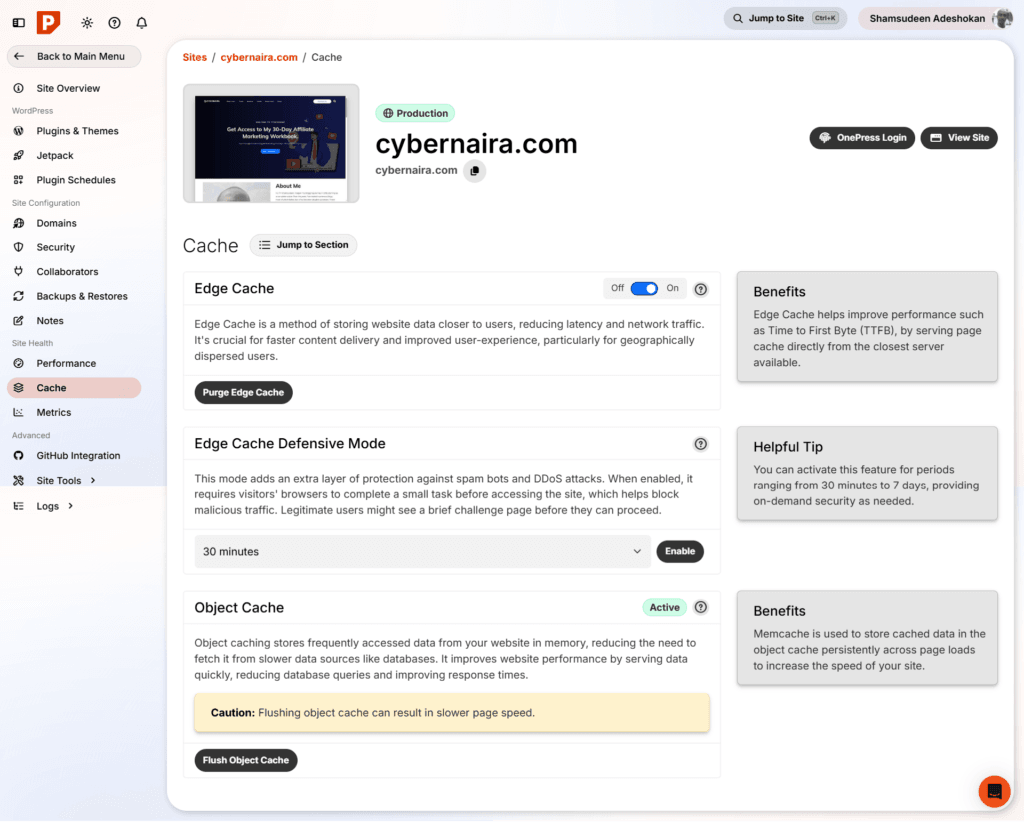Click the Pressable P logo
Screen dimensions: 1024x822
tap(48, 21)
